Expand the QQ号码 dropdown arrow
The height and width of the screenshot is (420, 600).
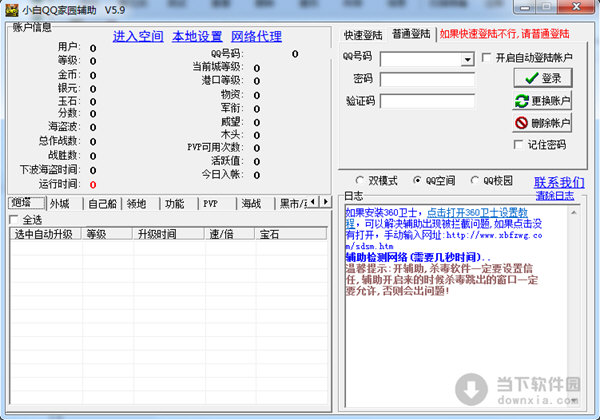tap(467, 60)
